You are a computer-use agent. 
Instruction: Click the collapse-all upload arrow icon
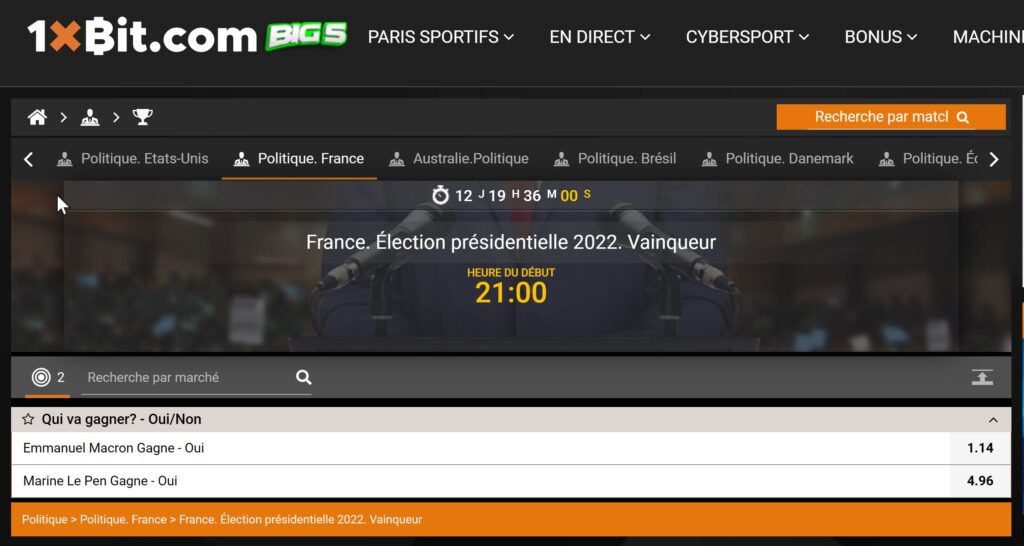[x=982, y=377]
